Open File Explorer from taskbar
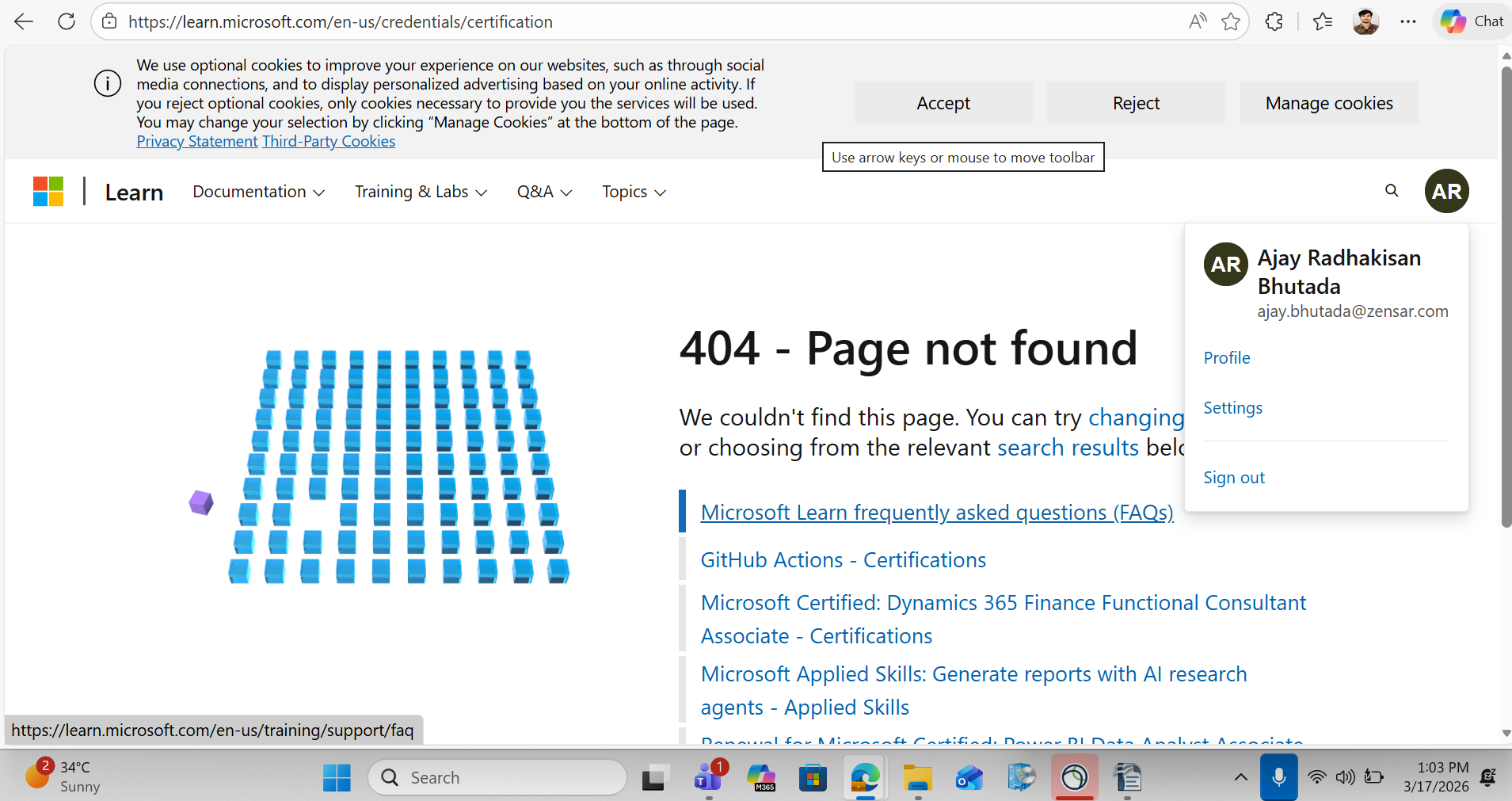Viewport: 1512px width, 801px height. coord(917,777)
